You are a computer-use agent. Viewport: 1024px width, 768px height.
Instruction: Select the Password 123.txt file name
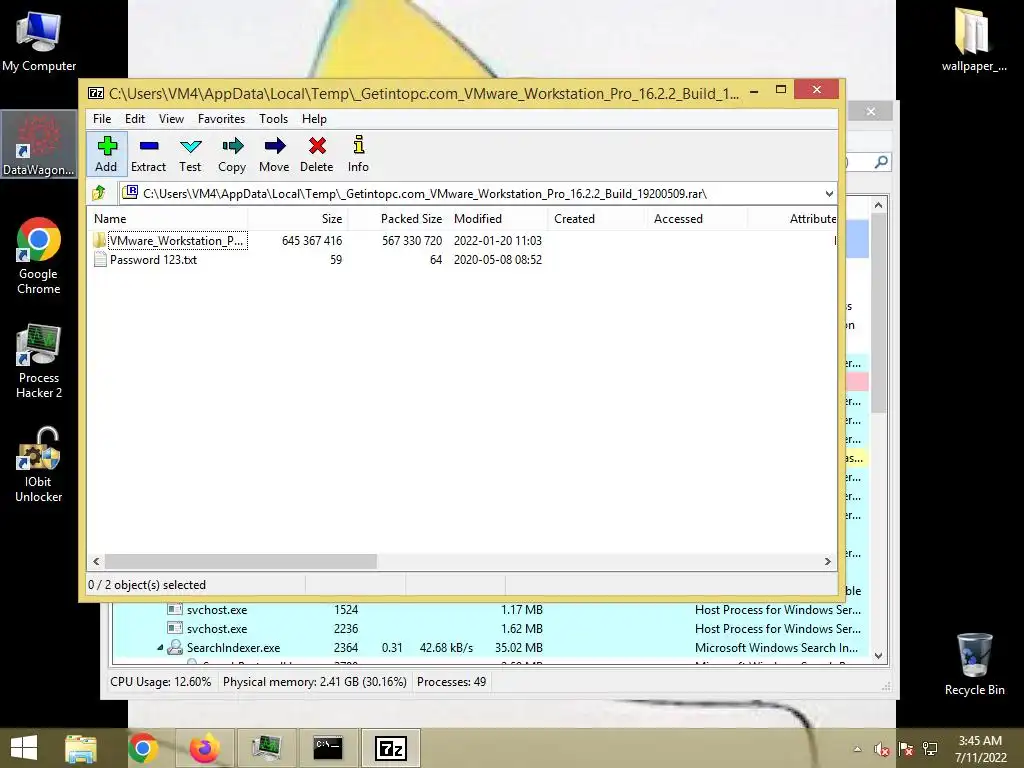[x=153, y=259]
